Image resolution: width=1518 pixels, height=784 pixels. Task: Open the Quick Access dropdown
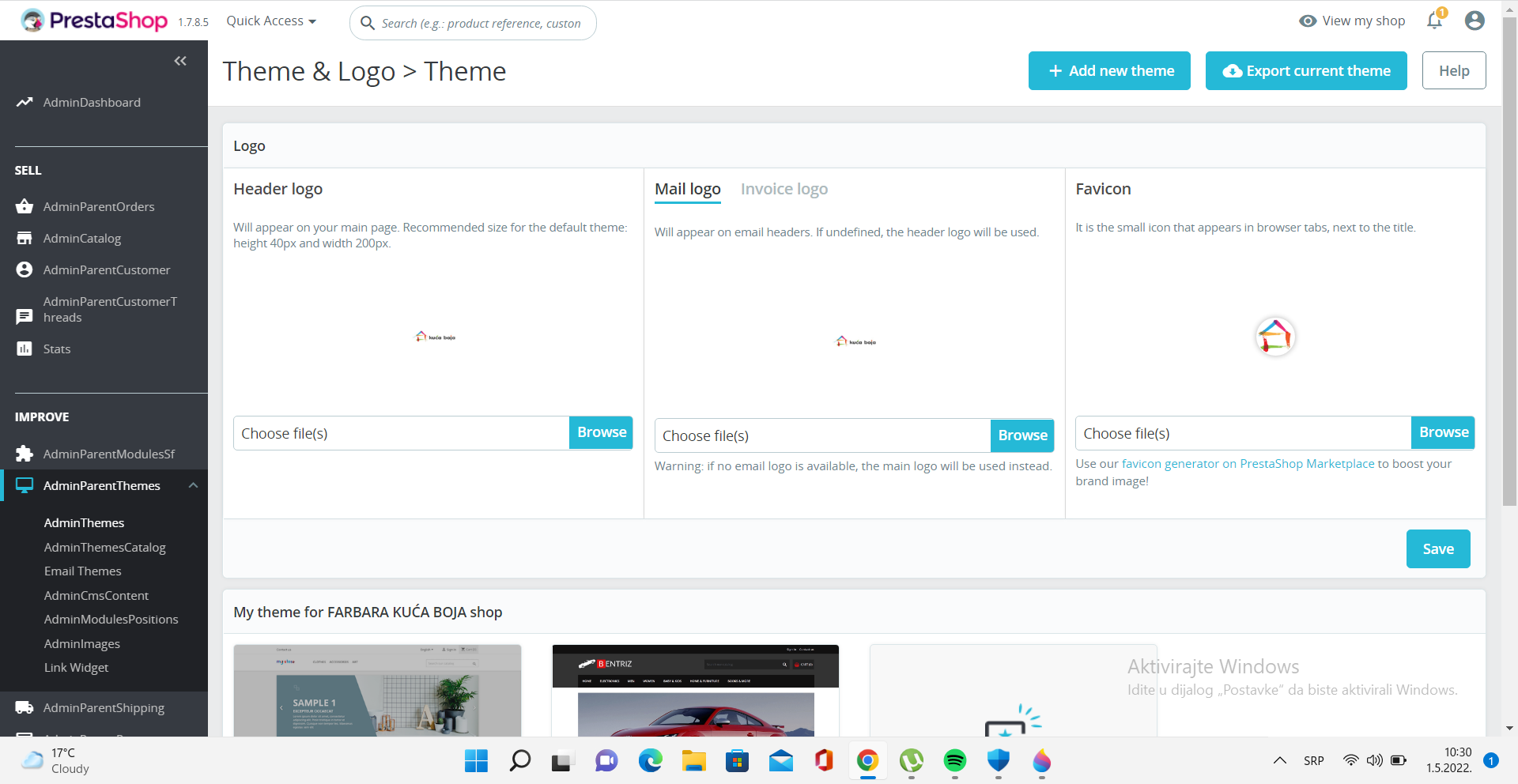(271, 21)
